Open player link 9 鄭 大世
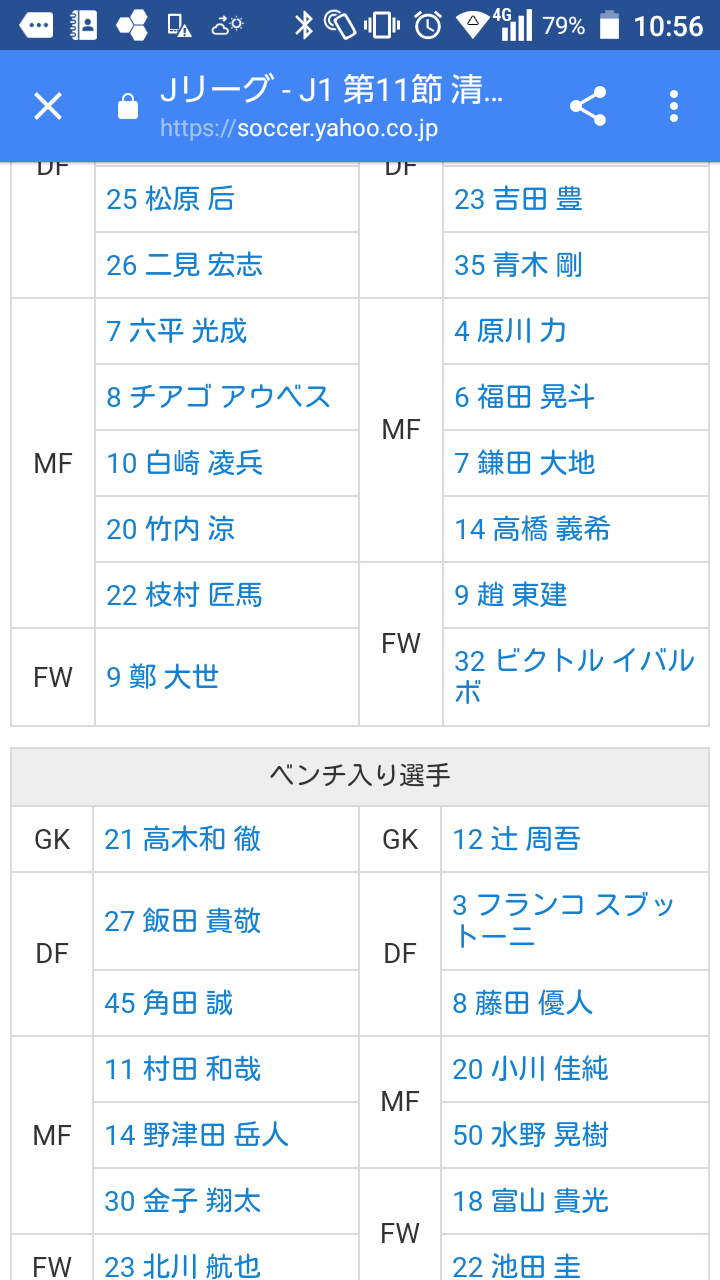This screenshot has height=1280, width=720. click(163, 677)
